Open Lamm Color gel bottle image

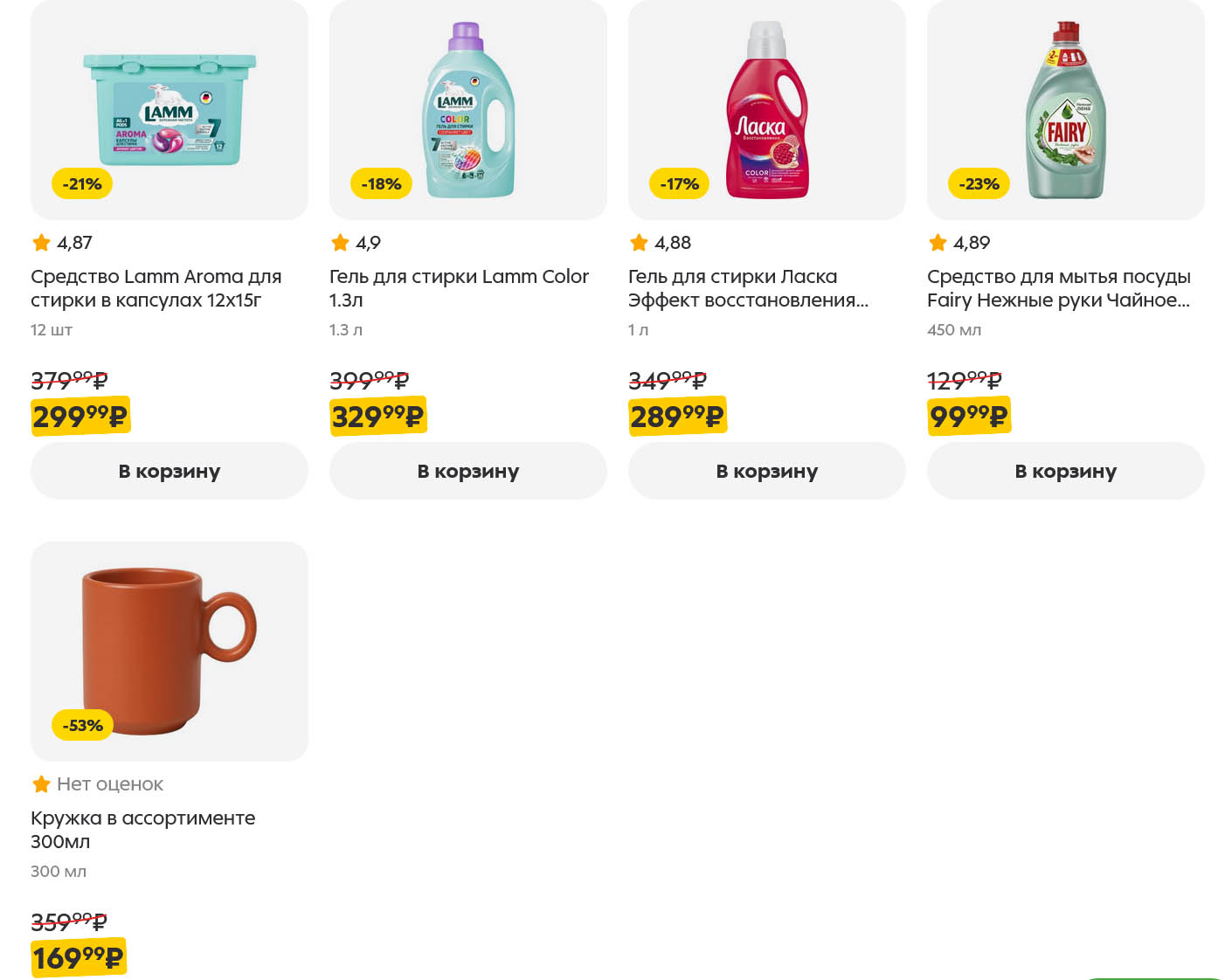[x=469, y=109]
